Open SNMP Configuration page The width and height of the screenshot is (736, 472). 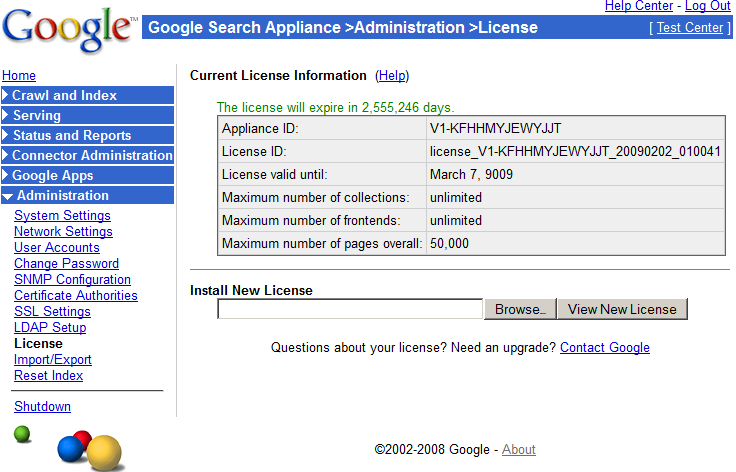point(72,279)
